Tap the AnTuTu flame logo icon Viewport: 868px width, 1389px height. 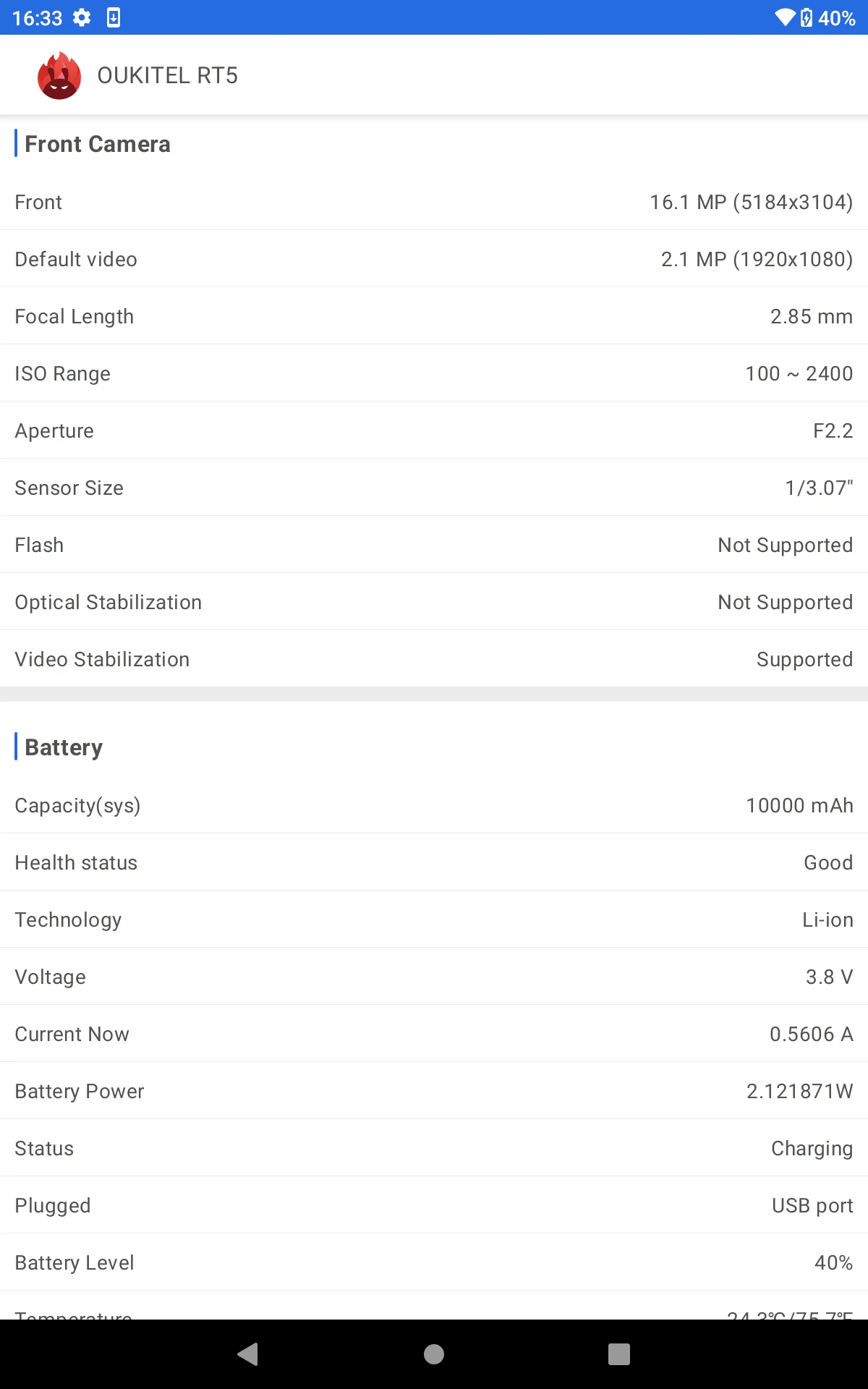[x=59, y=75]
